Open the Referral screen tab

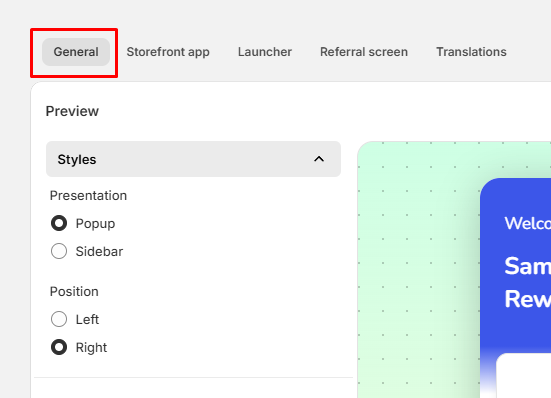click(364, 52)
